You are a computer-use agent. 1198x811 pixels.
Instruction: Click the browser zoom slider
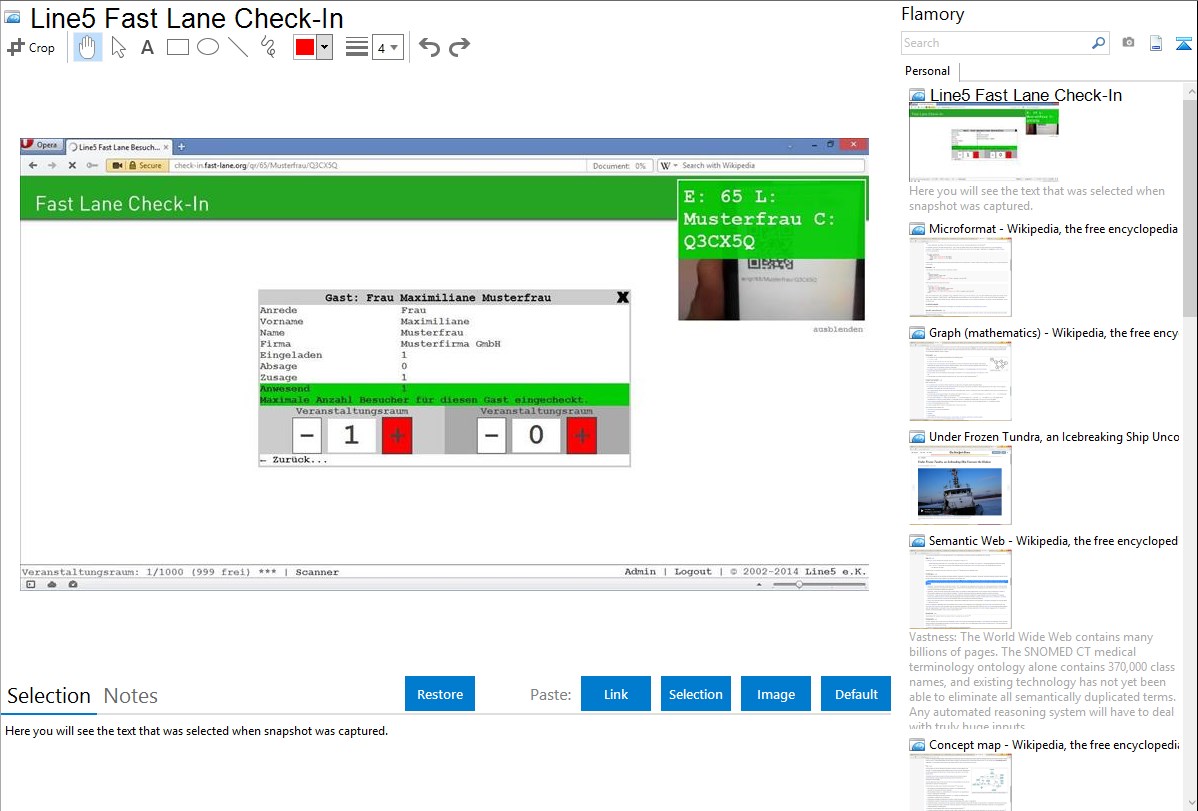(x=819, y=585)
